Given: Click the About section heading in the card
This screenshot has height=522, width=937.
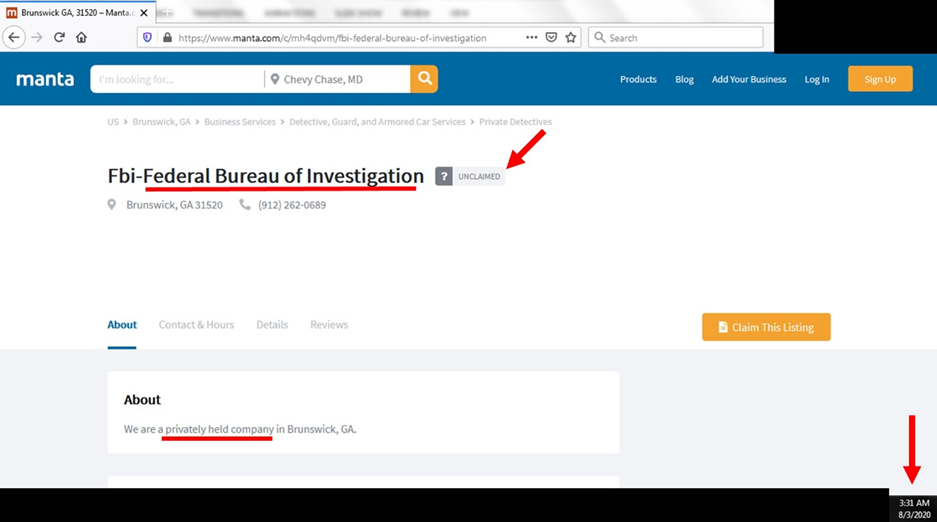Looking at the screenshot, I should 142,400.
